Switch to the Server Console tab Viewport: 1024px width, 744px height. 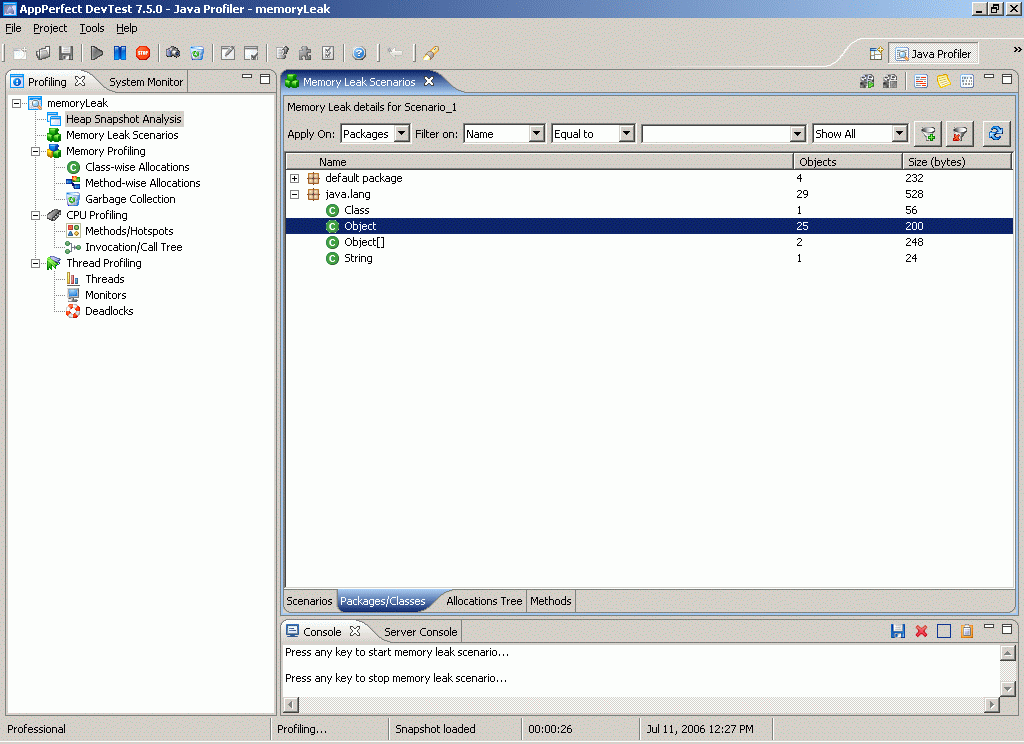pos(420,632)
